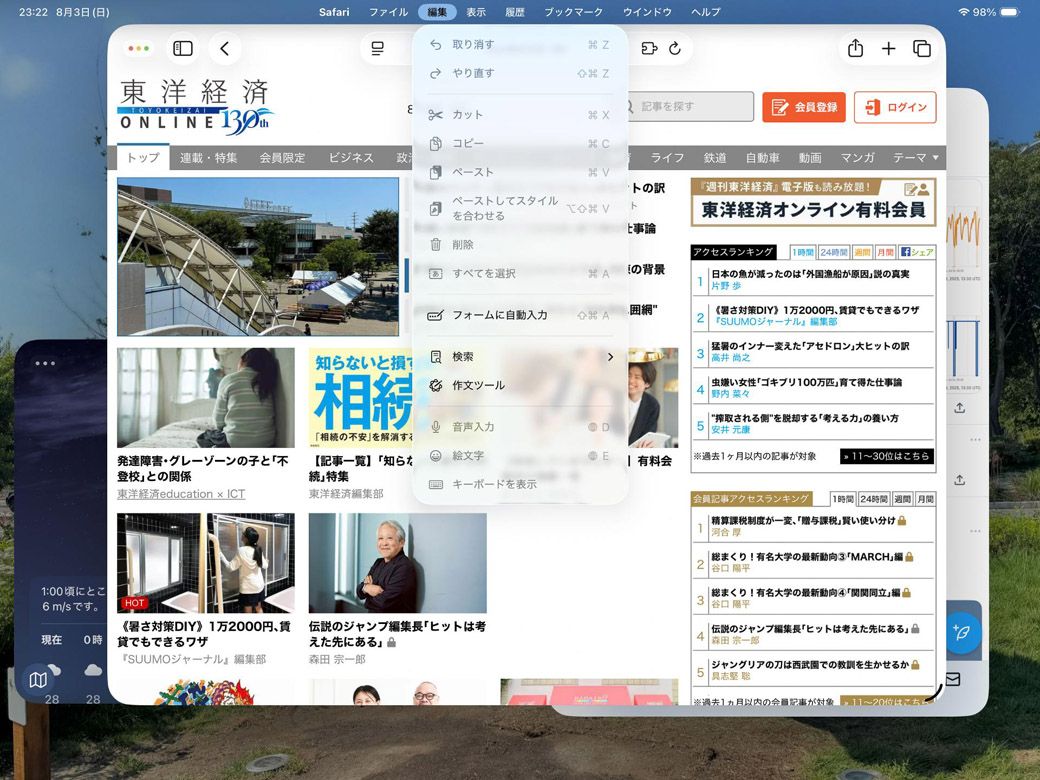Switch to the 連載・特集 nav tab

208,158
